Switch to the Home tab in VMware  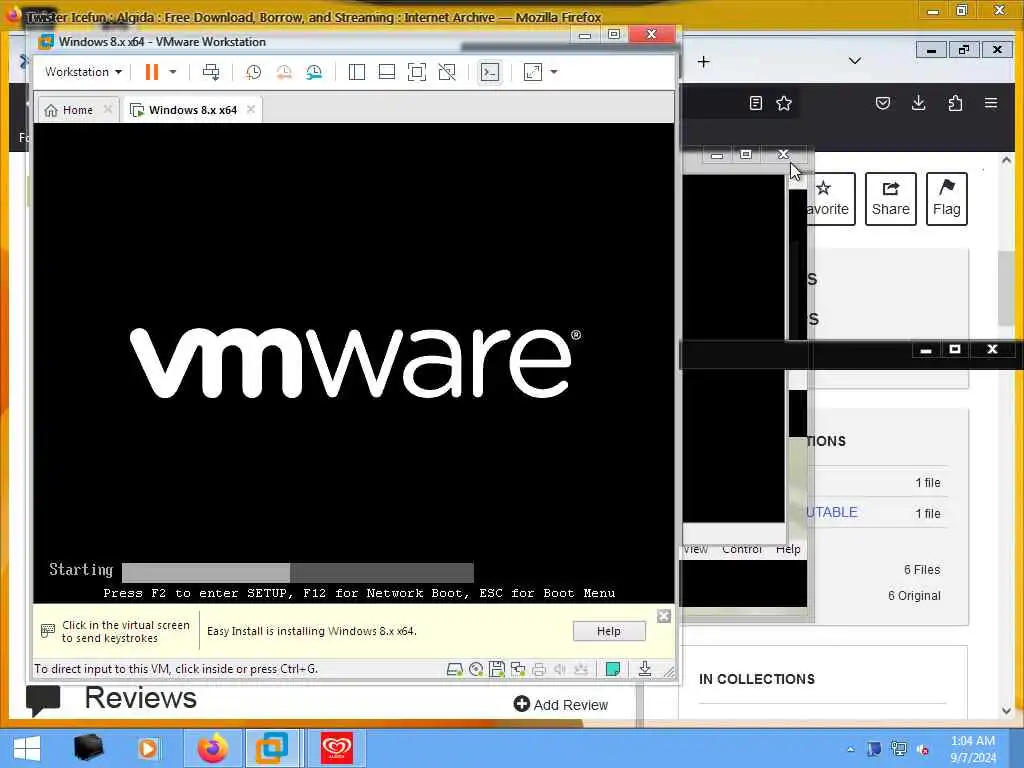click(x=69, y=110)
